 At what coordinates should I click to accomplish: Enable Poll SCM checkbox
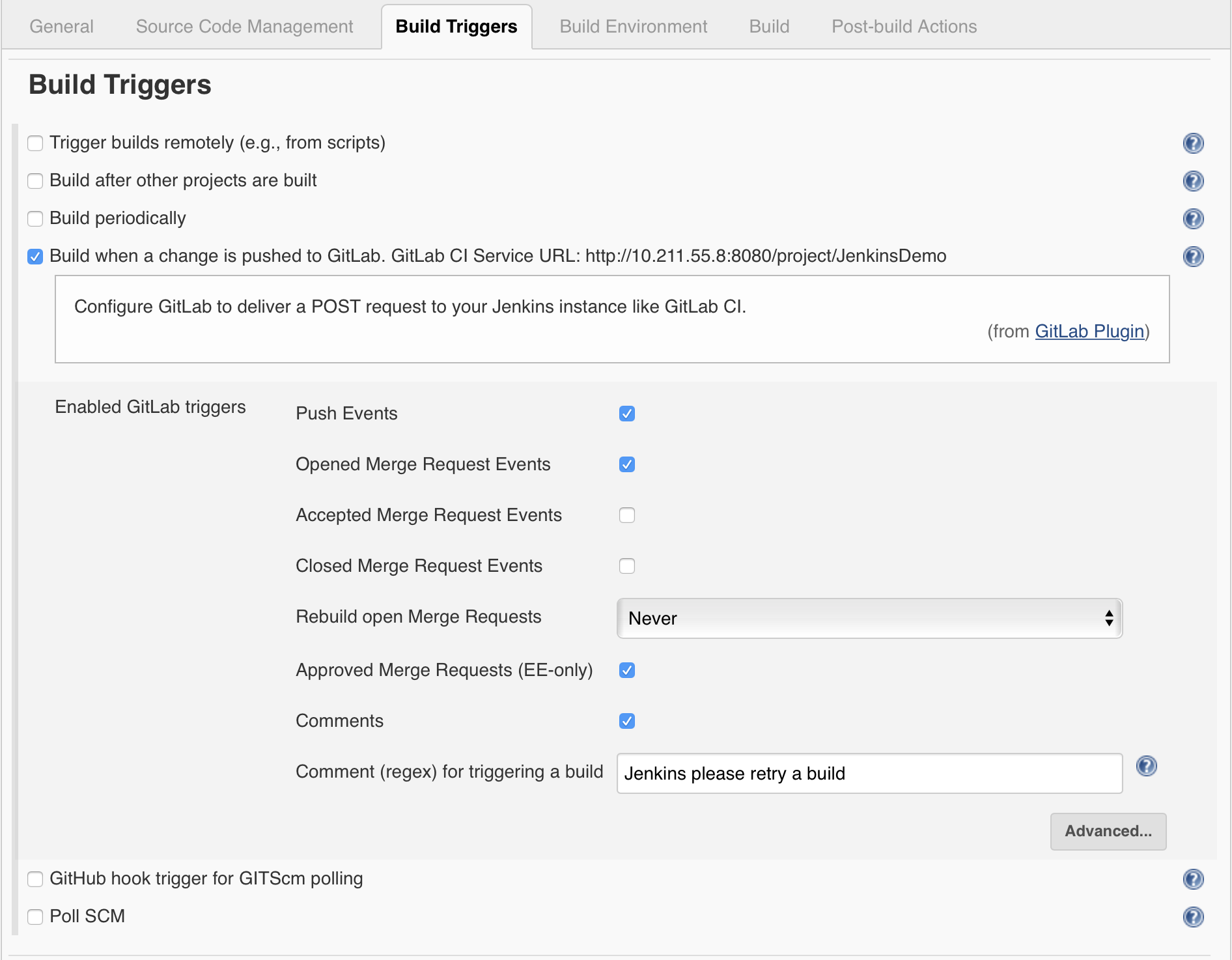pyautogui.click(x=35, y=917)
